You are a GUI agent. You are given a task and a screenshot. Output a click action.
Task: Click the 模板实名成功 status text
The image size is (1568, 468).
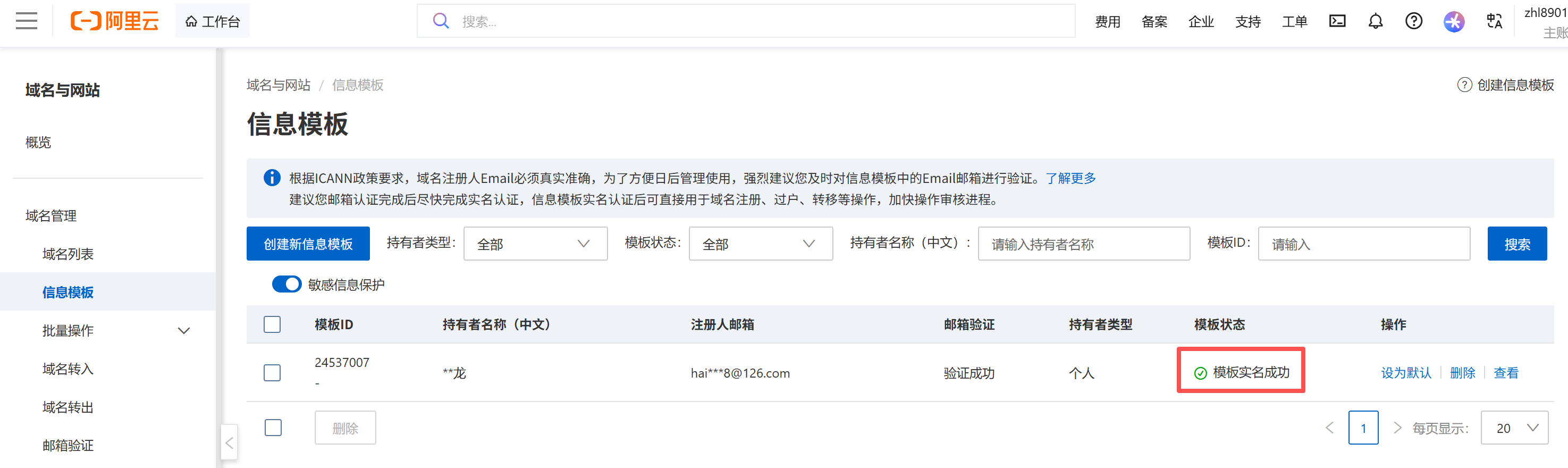[1251, 372]
